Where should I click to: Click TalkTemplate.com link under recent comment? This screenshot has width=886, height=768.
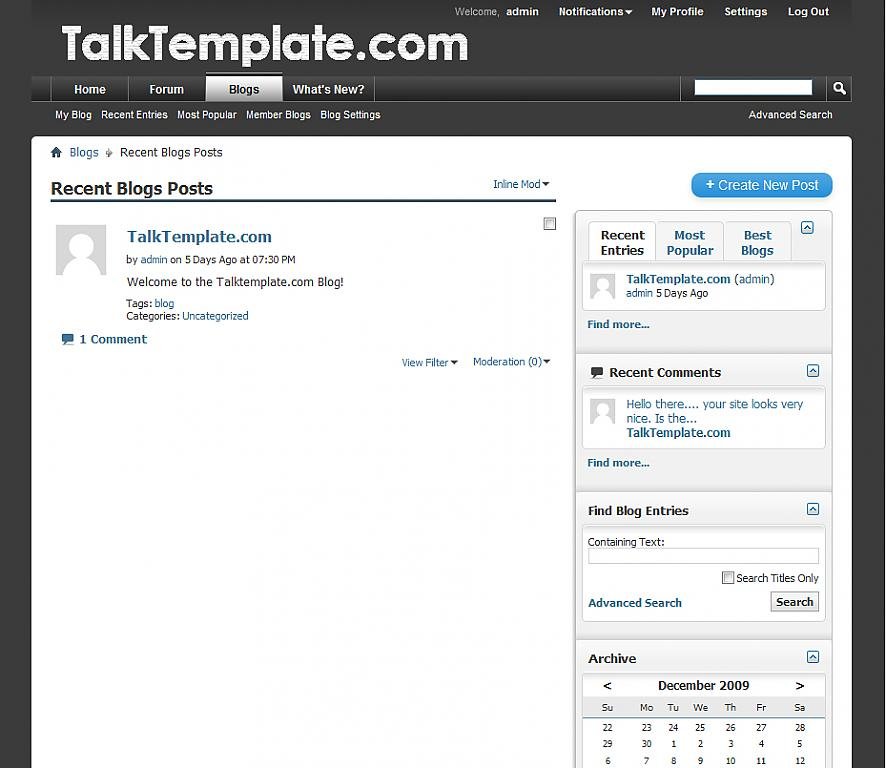click(678, 433)
